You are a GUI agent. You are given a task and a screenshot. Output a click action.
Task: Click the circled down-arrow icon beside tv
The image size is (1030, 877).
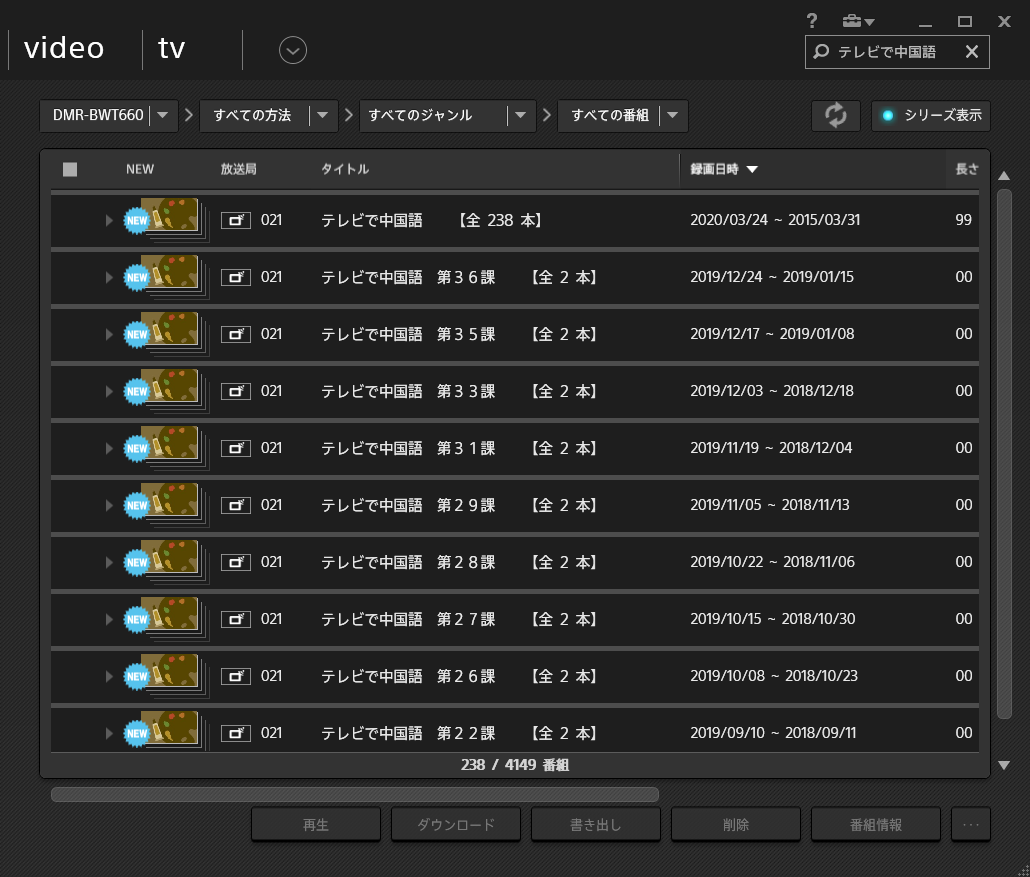point(293,49)
